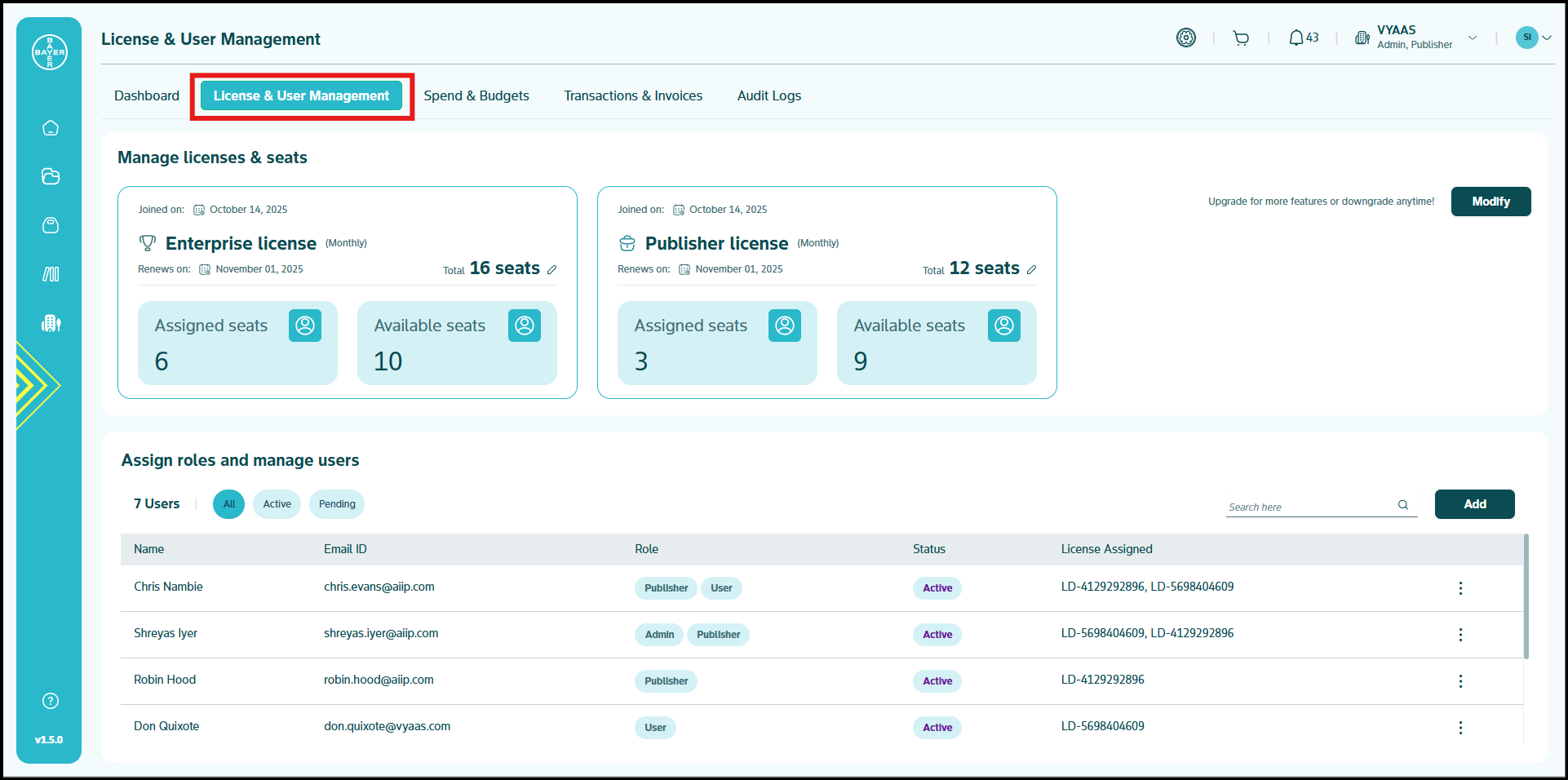Screen dimensions: 1568x780
Task: Open the folder icon in sidebar
Action: pos(51,176)
